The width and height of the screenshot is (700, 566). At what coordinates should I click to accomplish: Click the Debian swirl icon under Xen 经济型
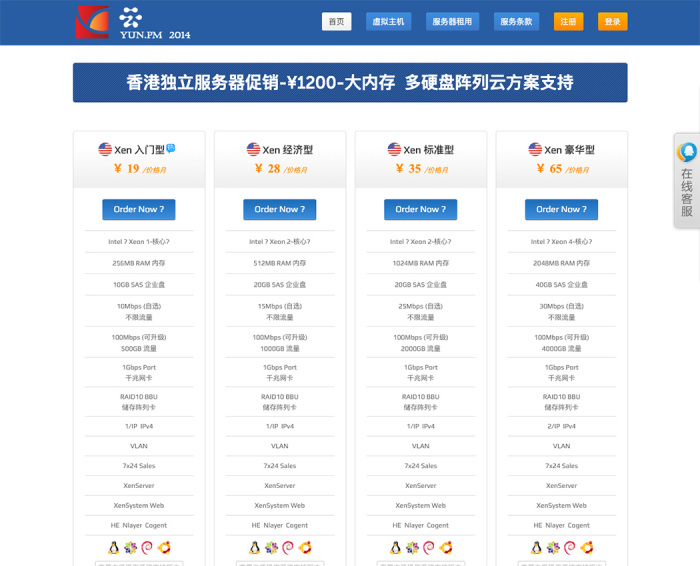coord(288,547)
